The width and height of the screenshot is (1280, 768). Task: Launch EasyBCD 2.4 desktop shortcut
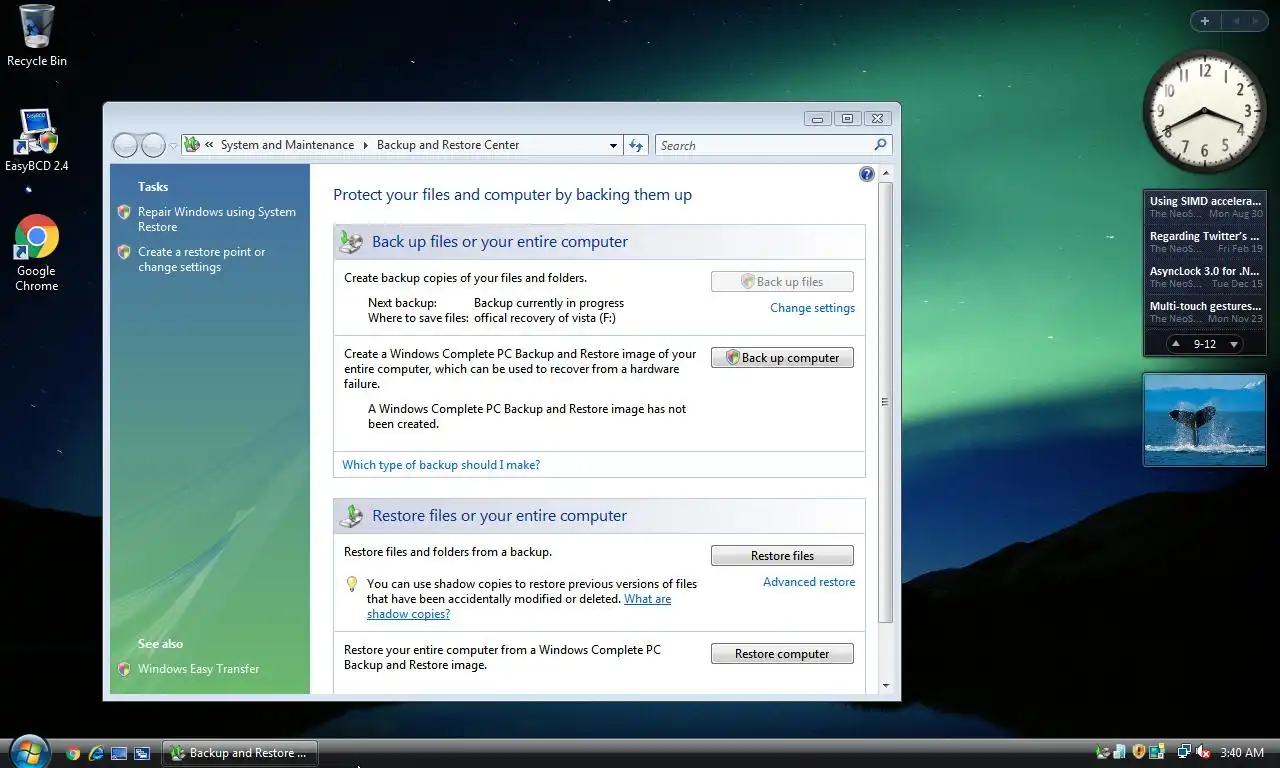36,140
